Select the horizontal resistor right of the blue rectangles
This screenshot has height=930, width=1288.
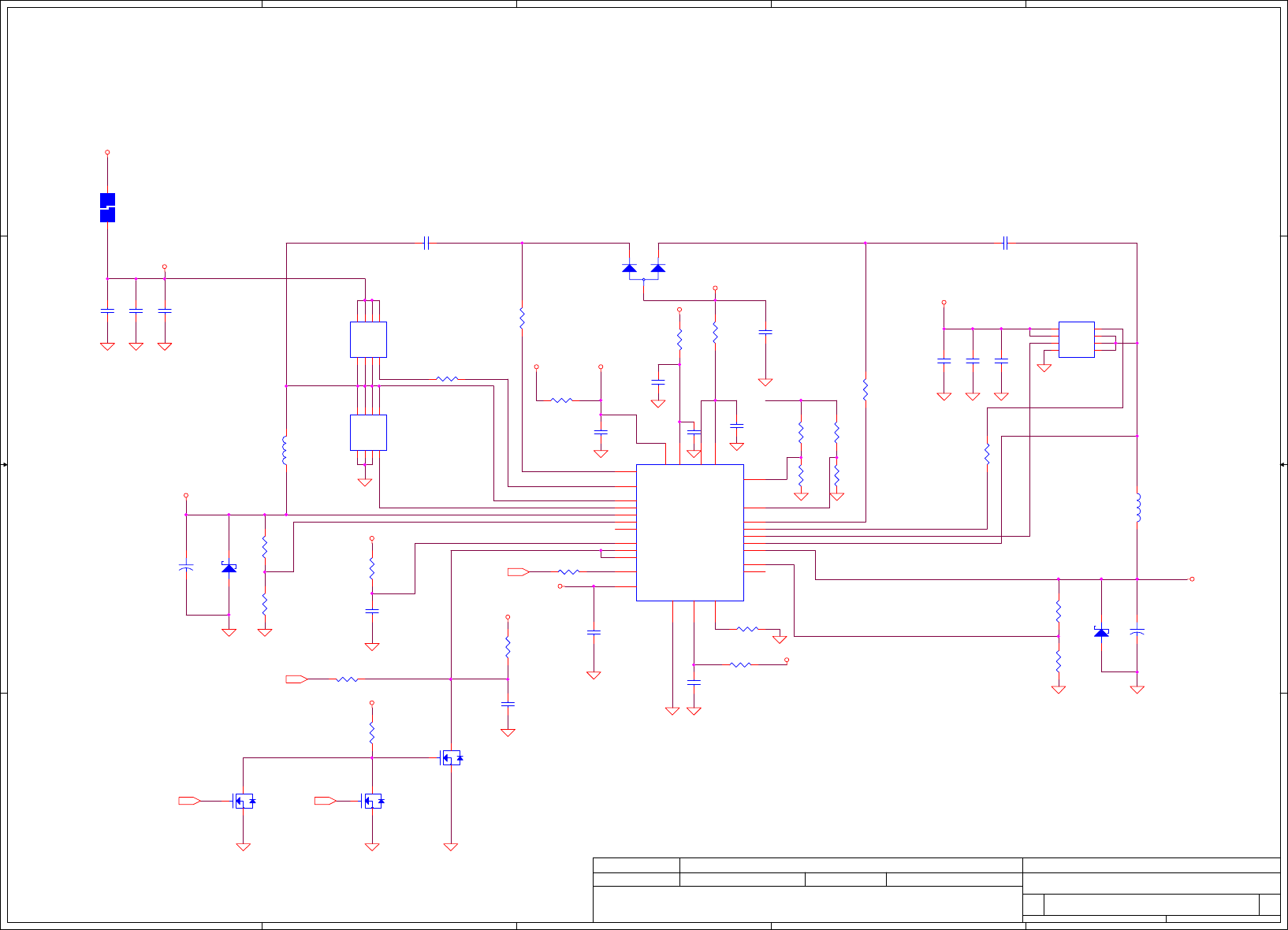[447, 379]
